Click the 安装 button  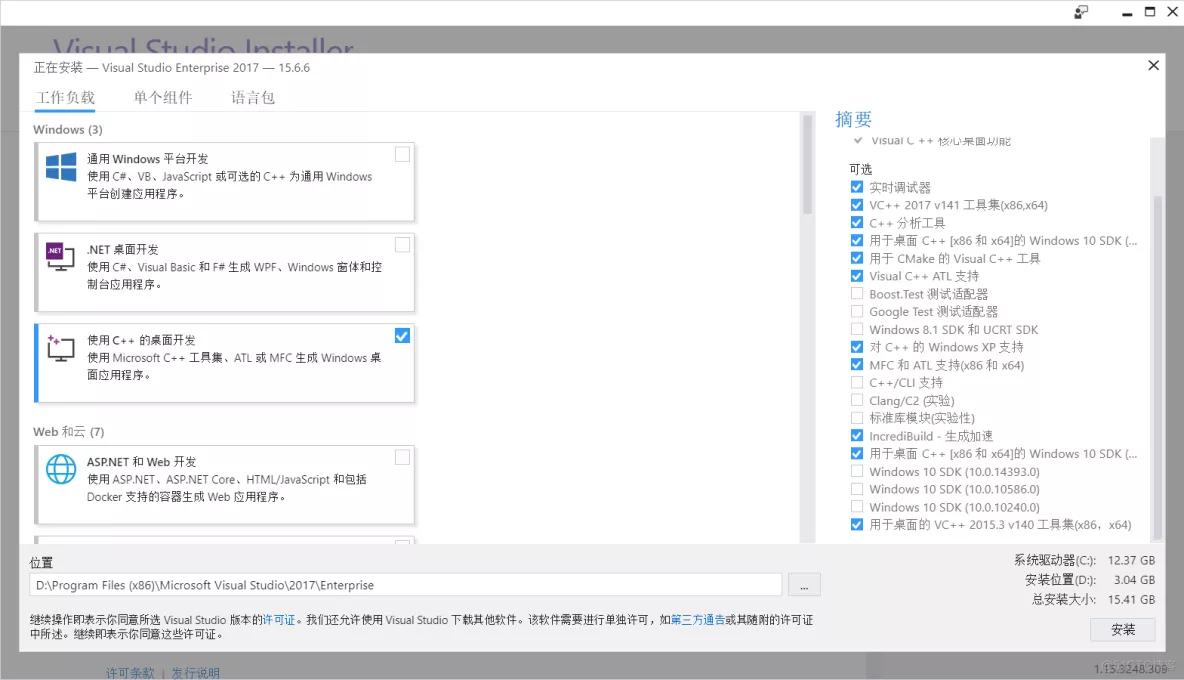(1123, 629)
